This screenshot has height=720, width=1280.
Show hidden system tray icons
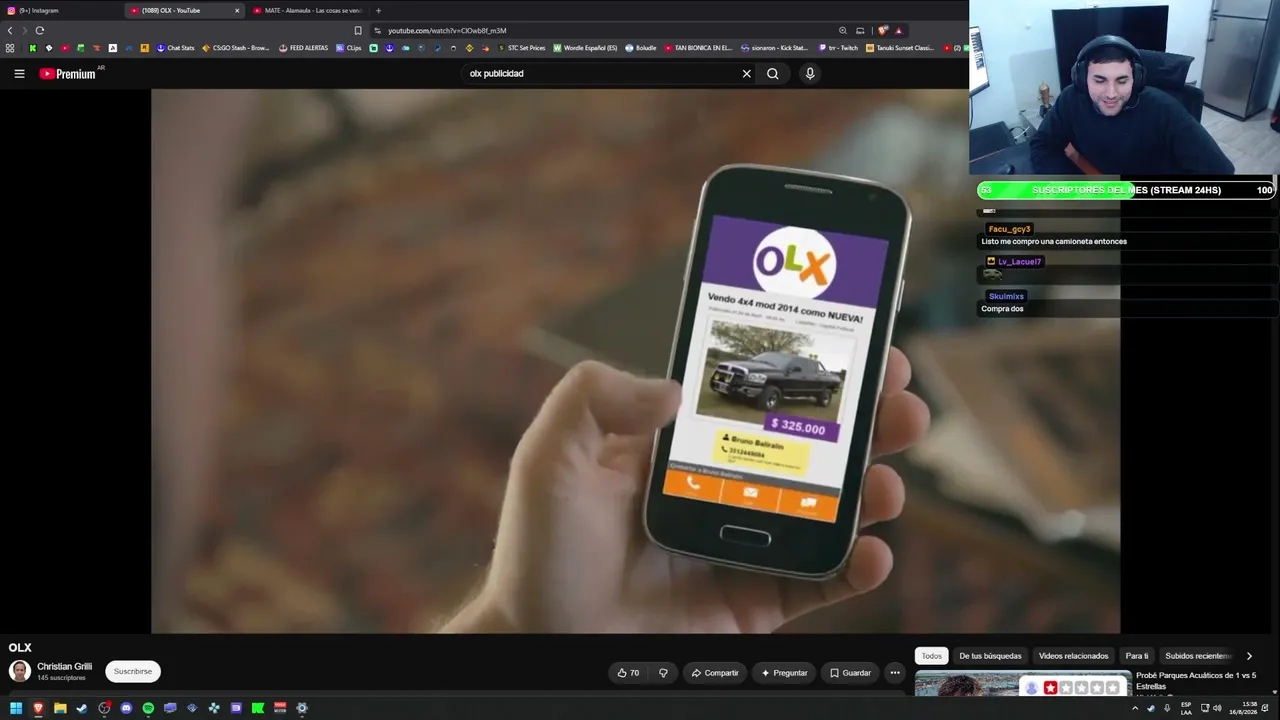coord(1135,708)
